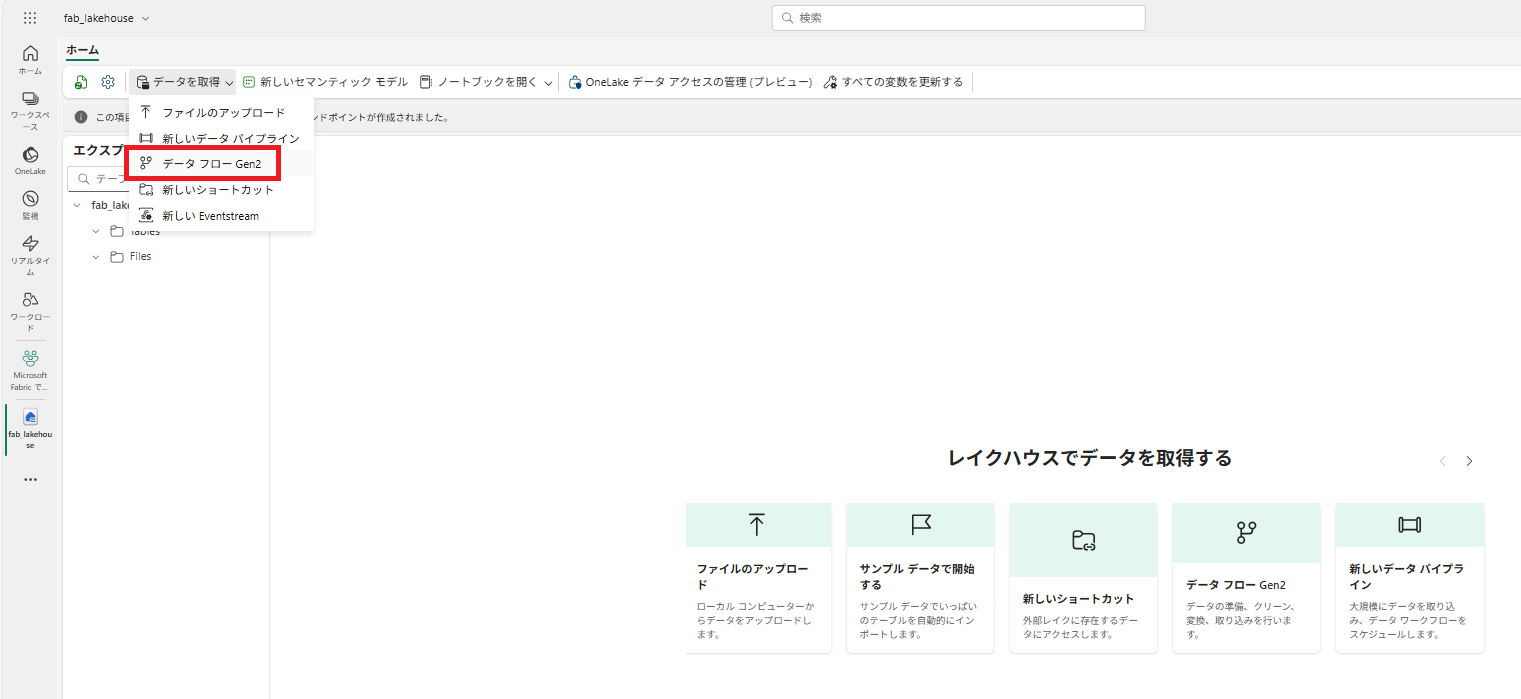Viewport: 1521px width, 699px height.
Task: Click the pipeline icon on 新しいデータ パイプライン card
Action: pos(1409,525)
